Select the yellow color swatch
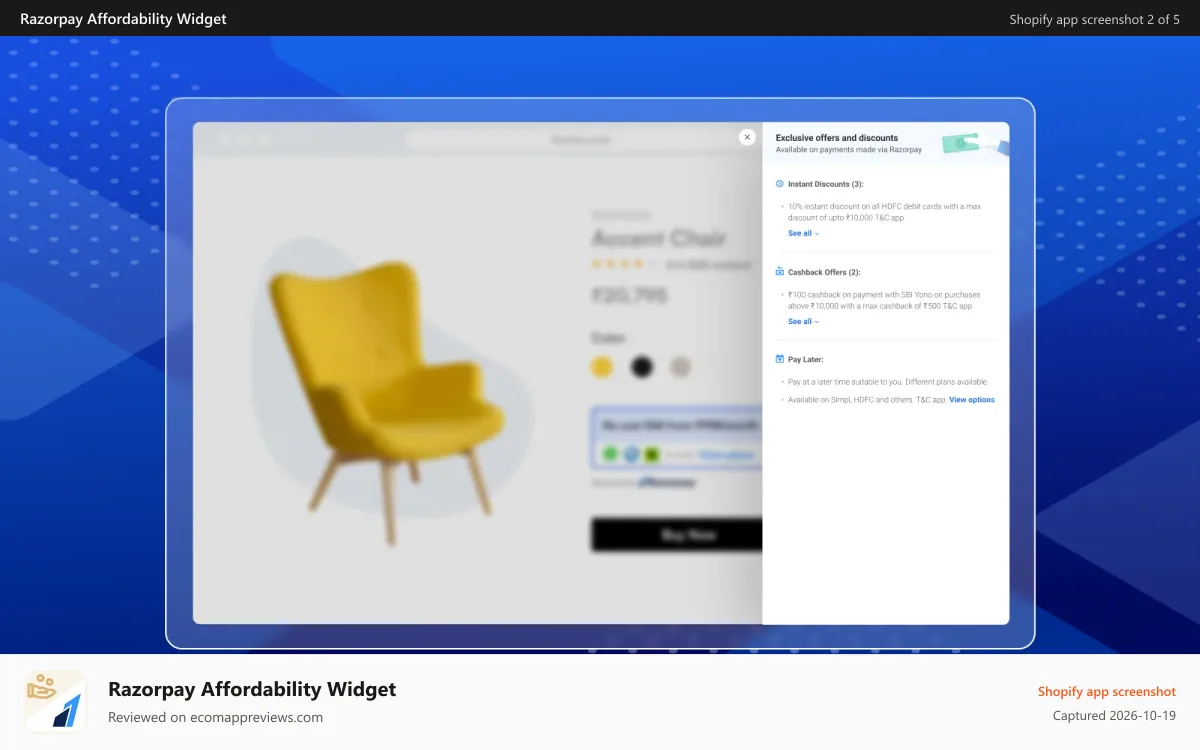The width and height of the screenshot is (1200, 750). (x=602, y=367)
